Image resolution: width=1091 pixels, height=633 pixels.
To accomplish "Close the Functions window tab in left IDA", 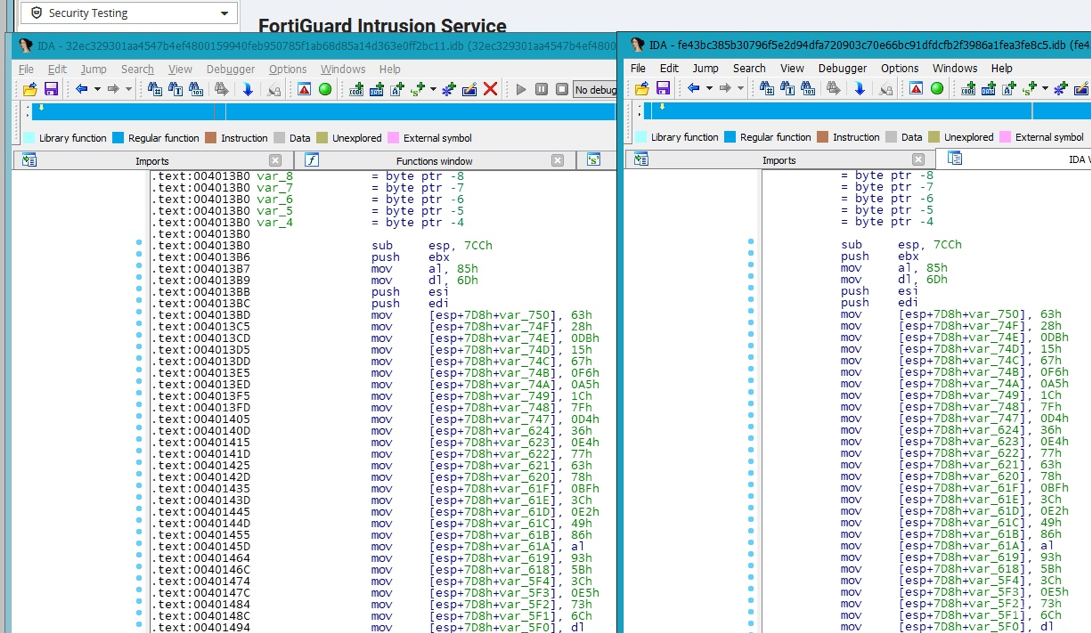I will coord(557,161).
